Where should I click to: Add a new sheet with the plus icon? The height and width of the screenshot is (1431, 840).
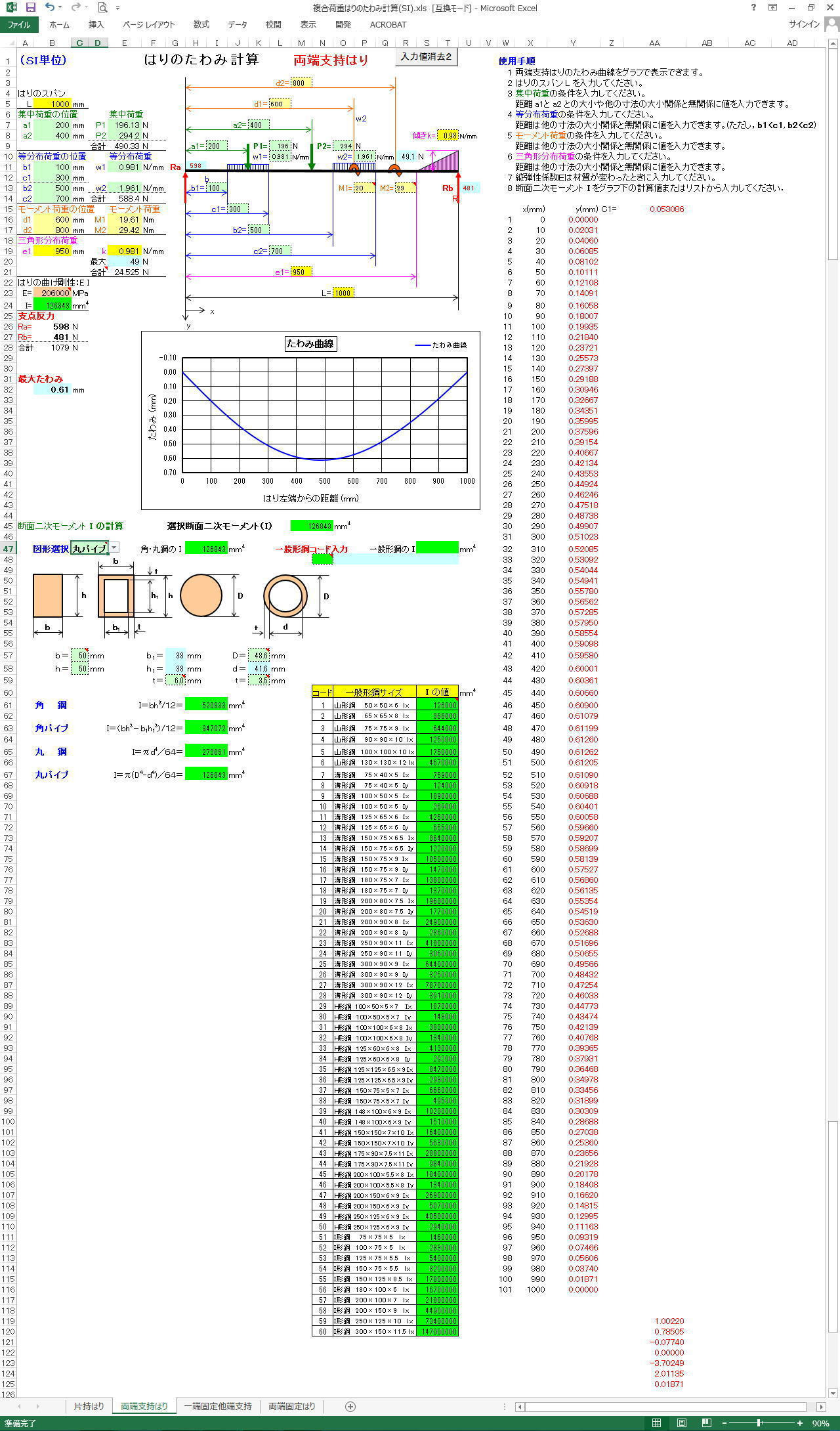coord(350,1406)
